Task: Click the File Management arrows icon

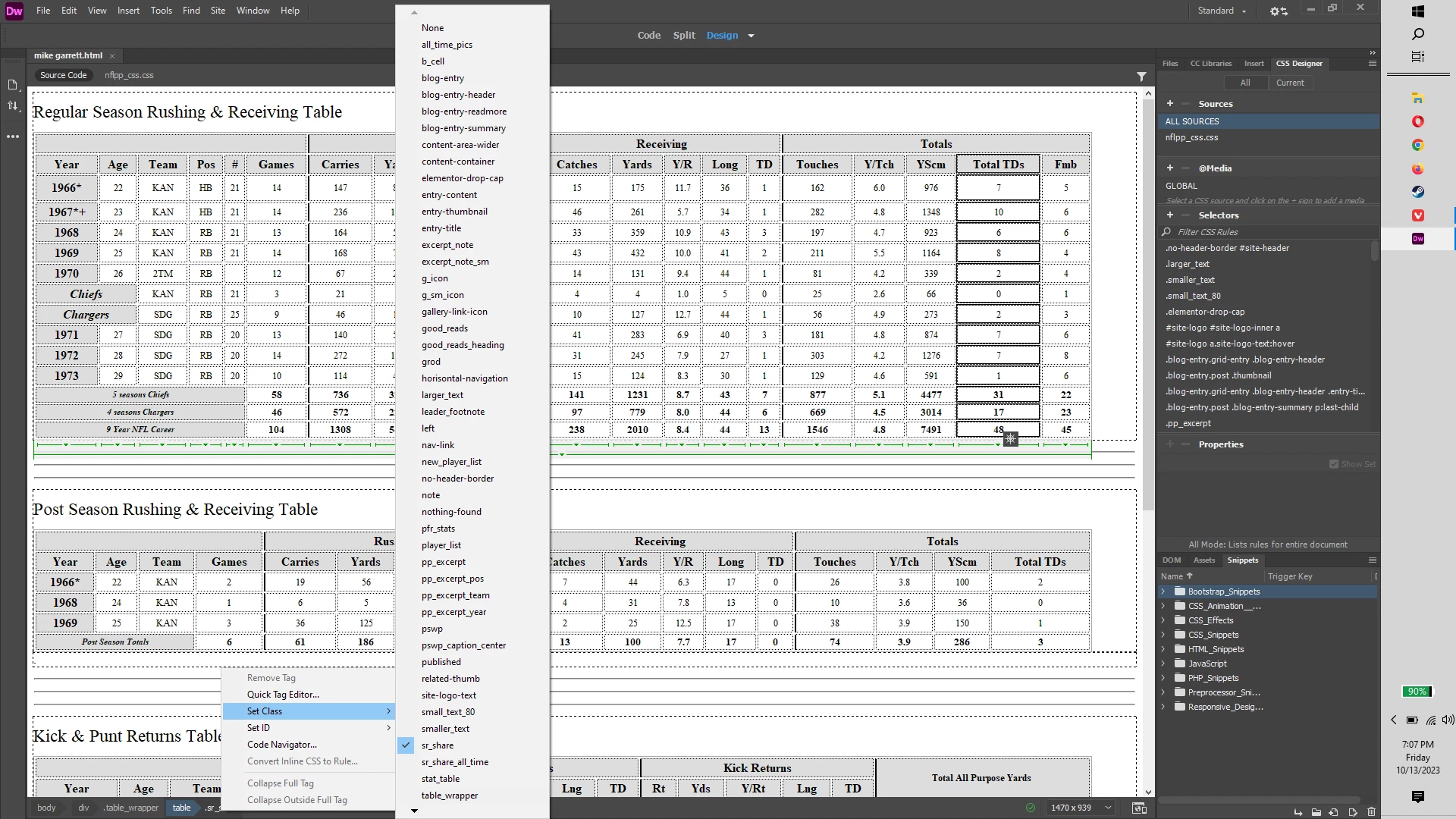Action: pyautogui.click(x=13, y=106)
